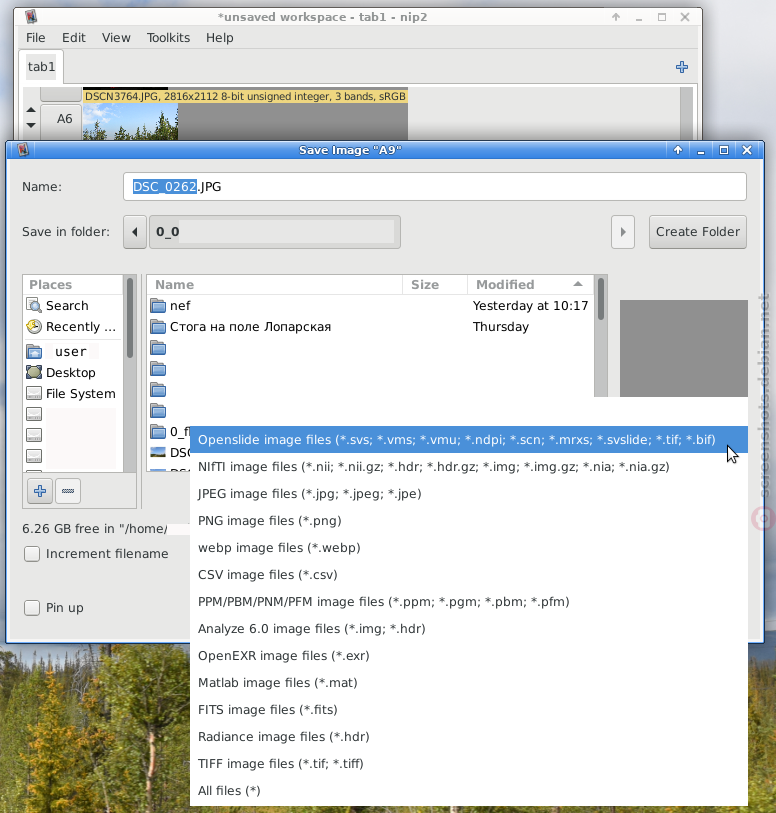The height and width of the screenshot is (813, 776).
Task: Choose PNG image files filter
Action: pos(469,521)
